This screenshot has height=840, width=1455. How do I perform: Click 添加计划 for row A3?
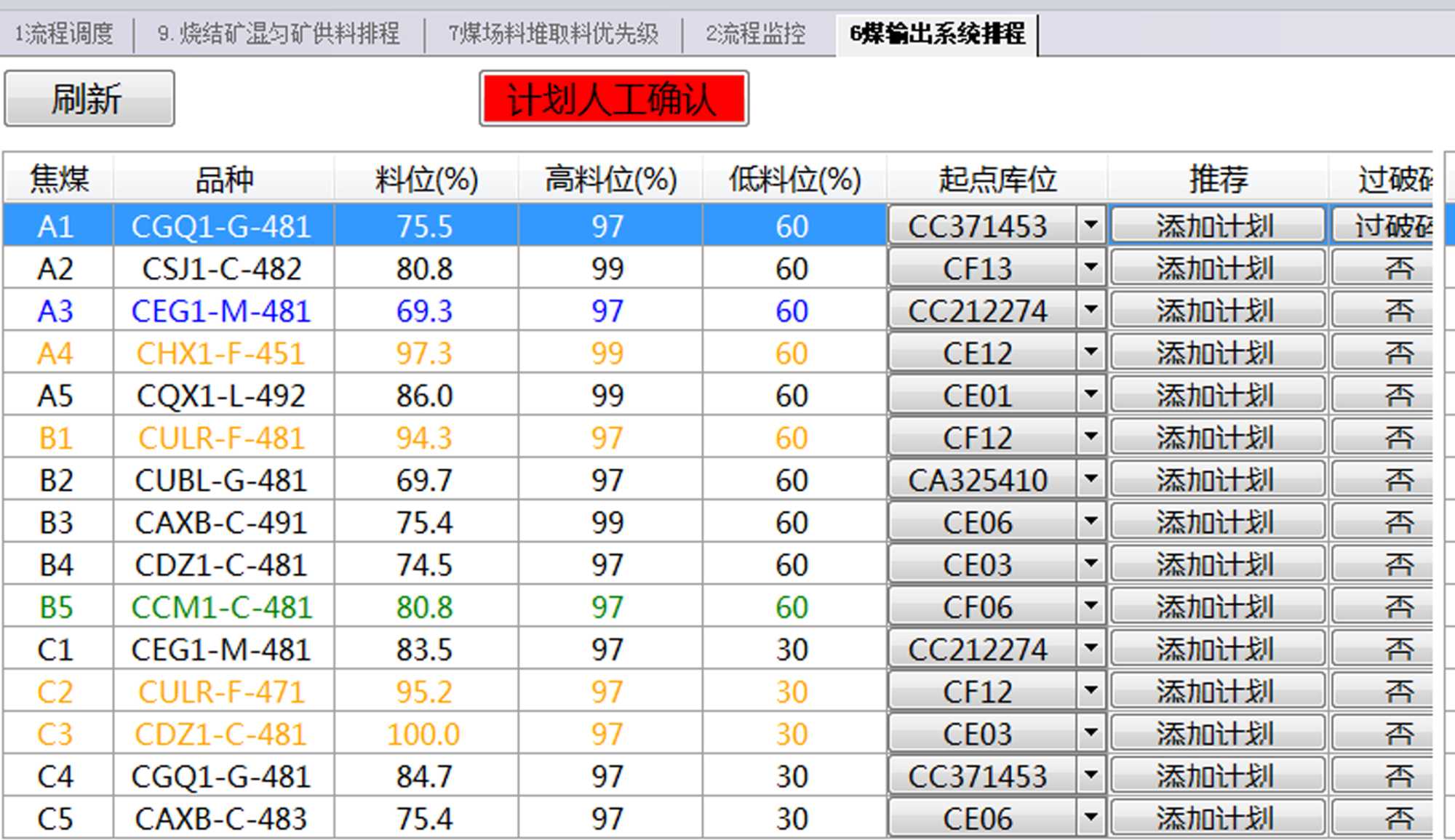(x=1216, y=311)
